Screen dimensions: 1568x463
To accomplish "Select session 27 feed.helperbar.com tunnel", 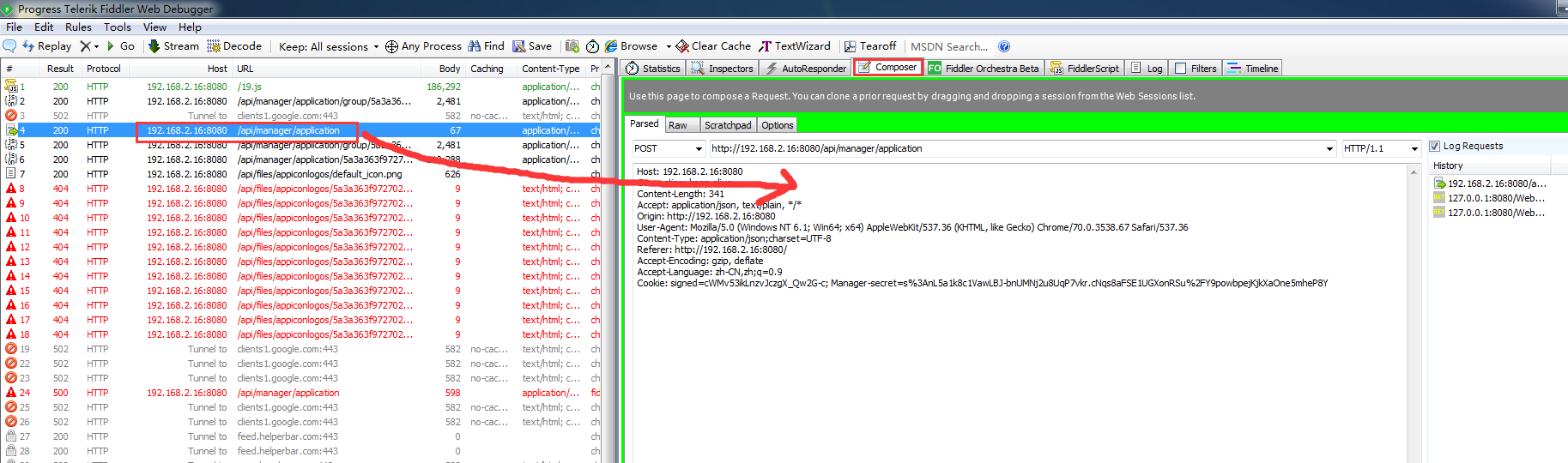I will tap(300, 436).
